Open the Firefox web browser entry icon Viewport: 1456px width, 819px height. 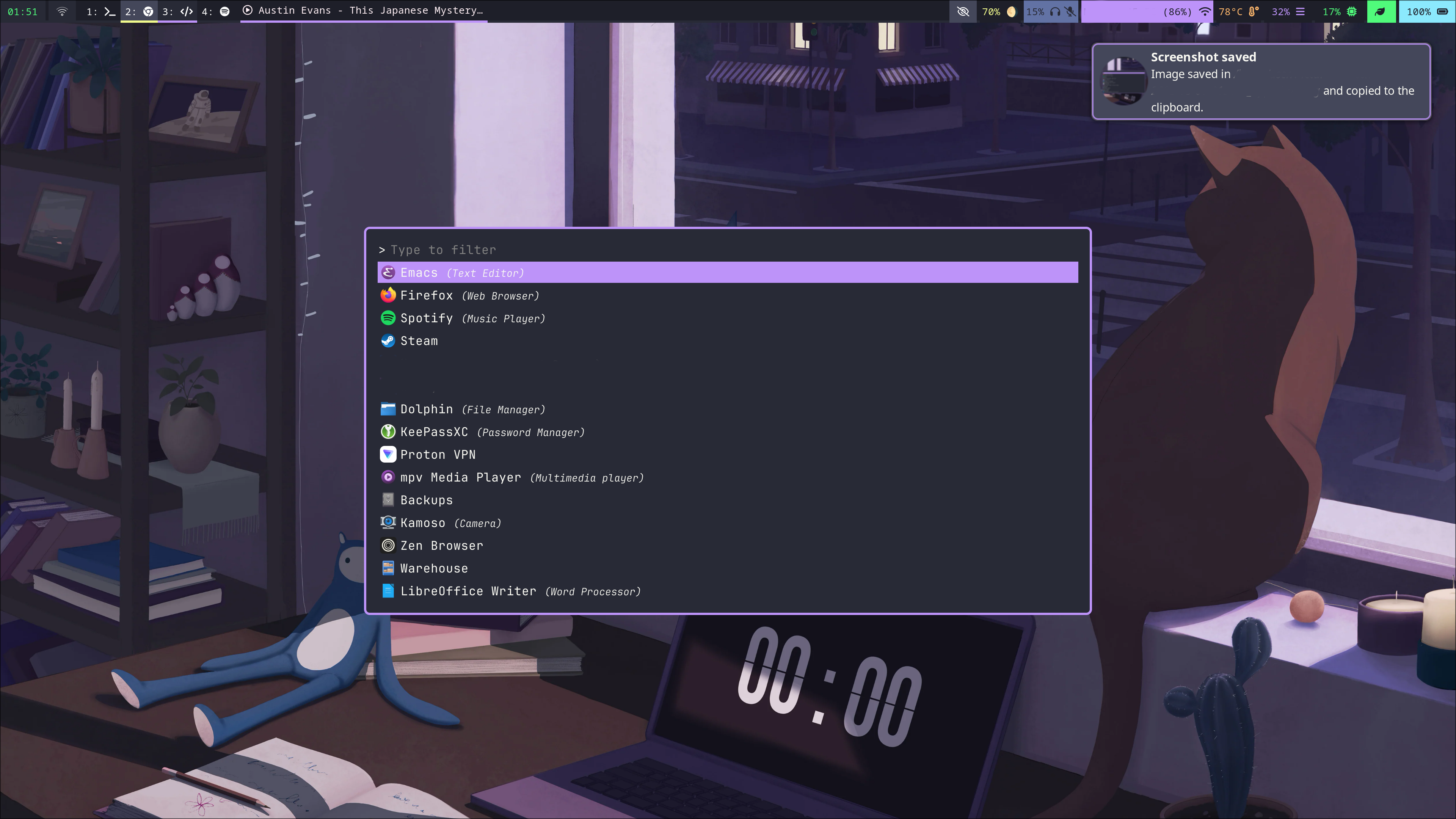(388, 295)
